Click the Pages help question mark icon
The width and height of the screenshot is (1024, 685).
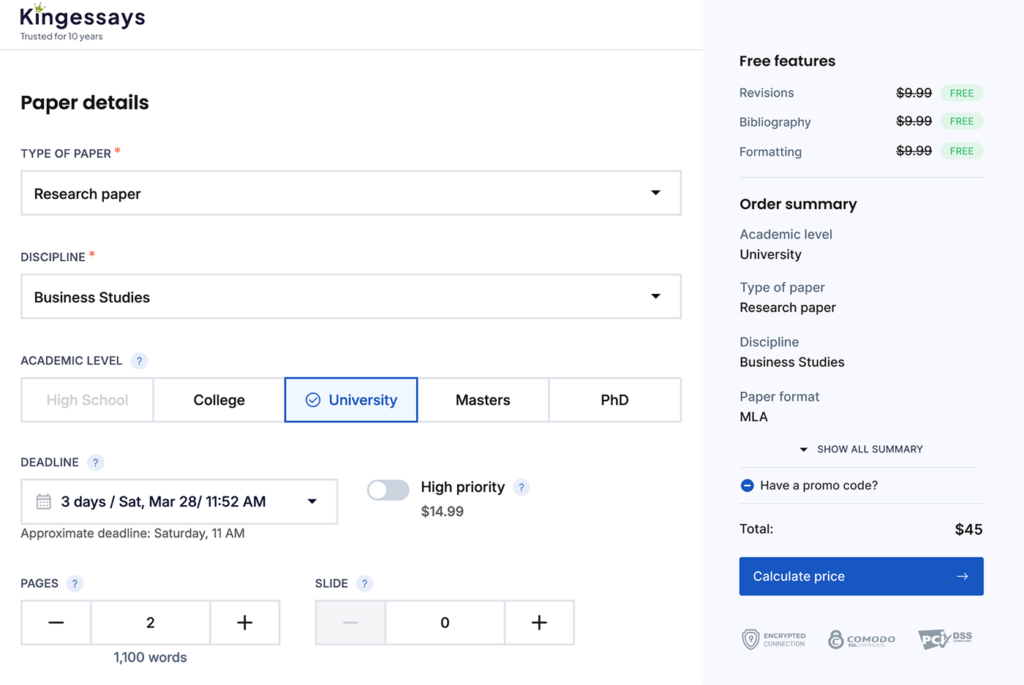(75, 584)
